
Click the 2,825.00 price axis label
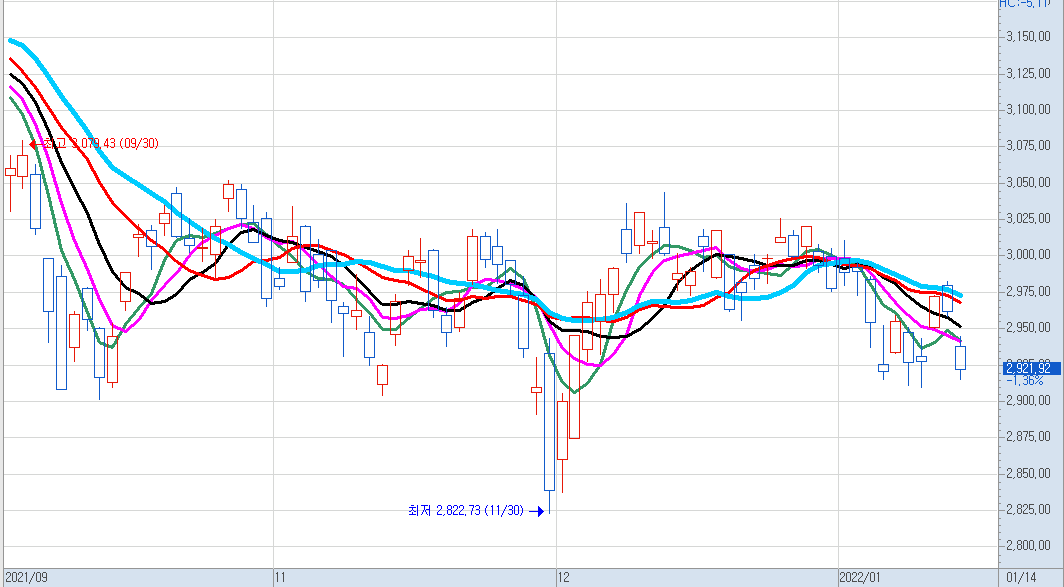1028,510
